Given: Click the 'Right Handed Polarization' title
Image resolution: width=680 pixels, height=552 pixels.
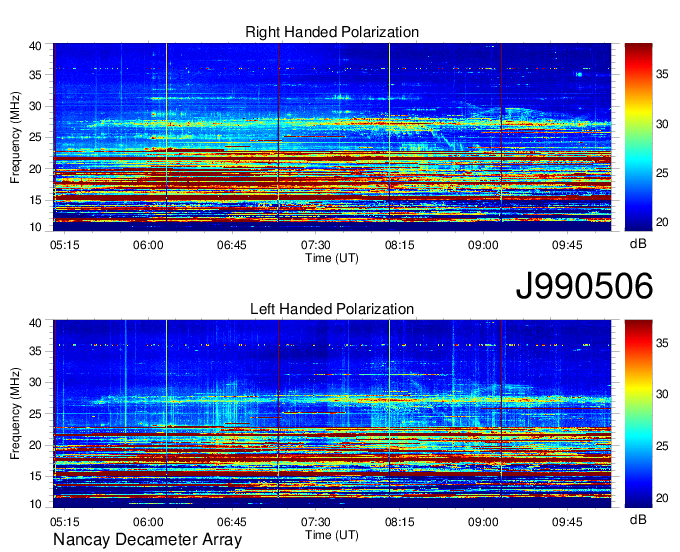Looking at the screenshot, I should coord(332,32).
